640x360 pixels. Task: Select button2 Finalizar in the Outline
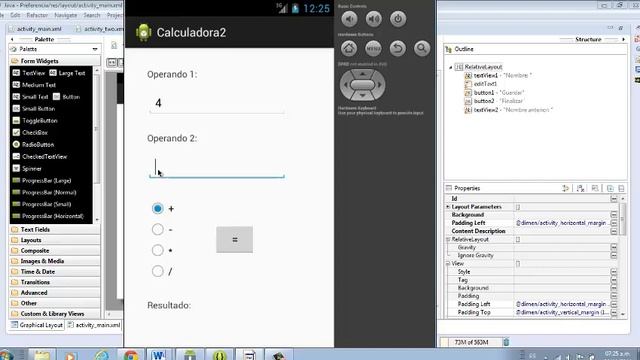point(494,101)
